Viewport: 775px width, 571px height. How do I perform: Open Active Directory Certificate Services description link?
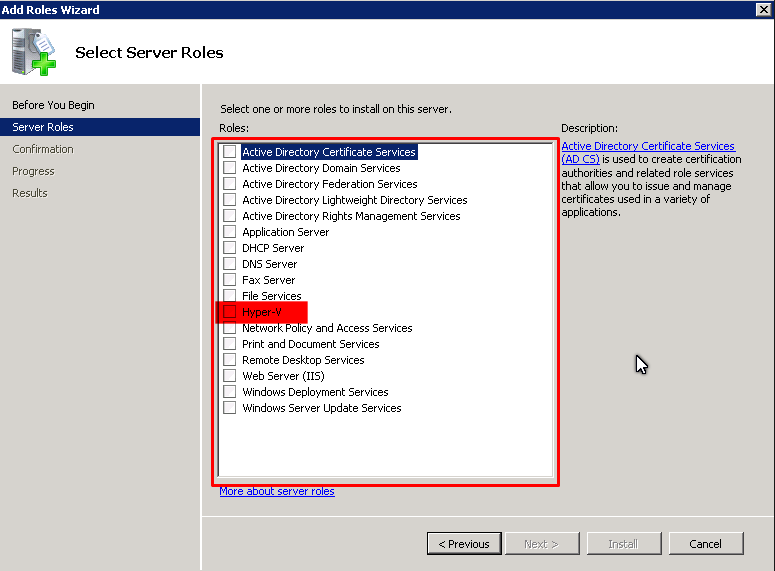648,152
